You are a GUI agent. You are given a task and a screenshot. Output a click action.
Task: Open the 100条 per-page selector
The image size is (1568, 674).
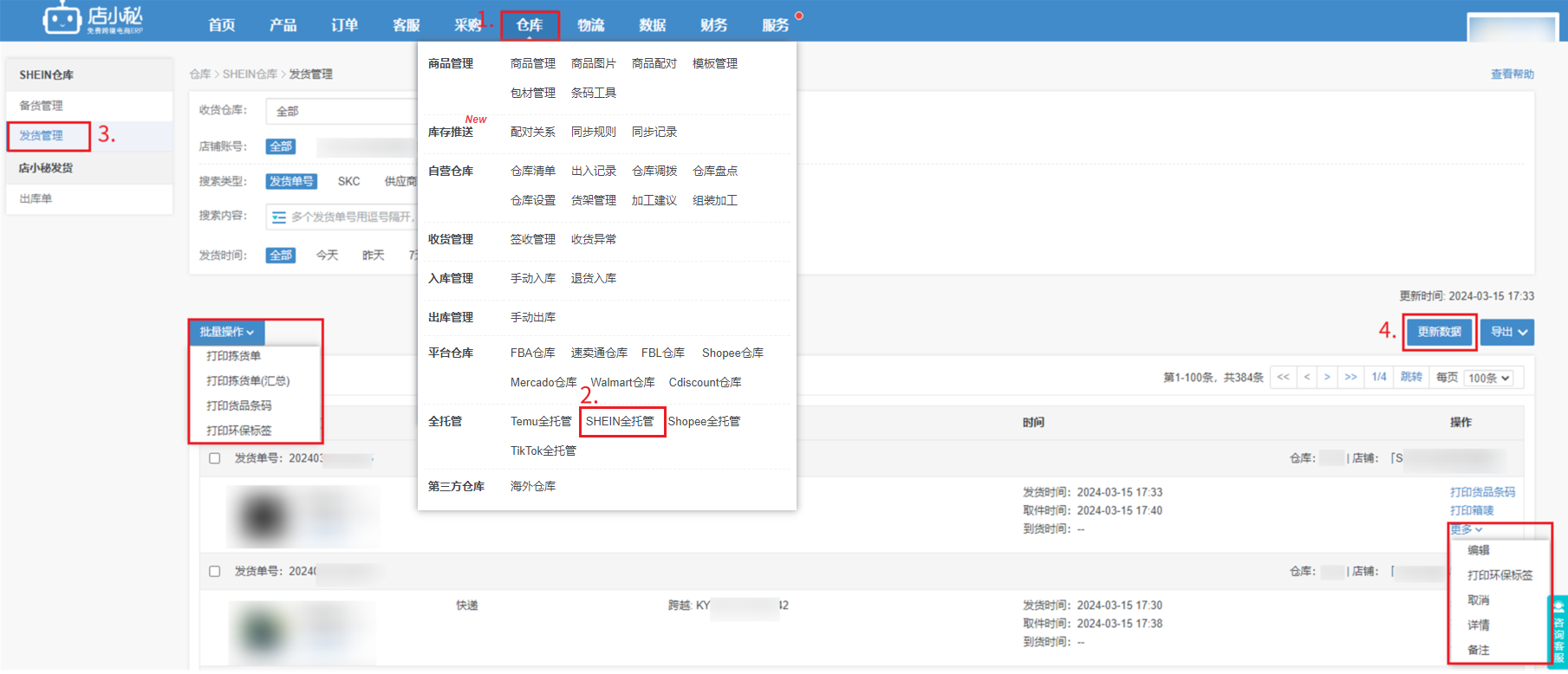1489,378
